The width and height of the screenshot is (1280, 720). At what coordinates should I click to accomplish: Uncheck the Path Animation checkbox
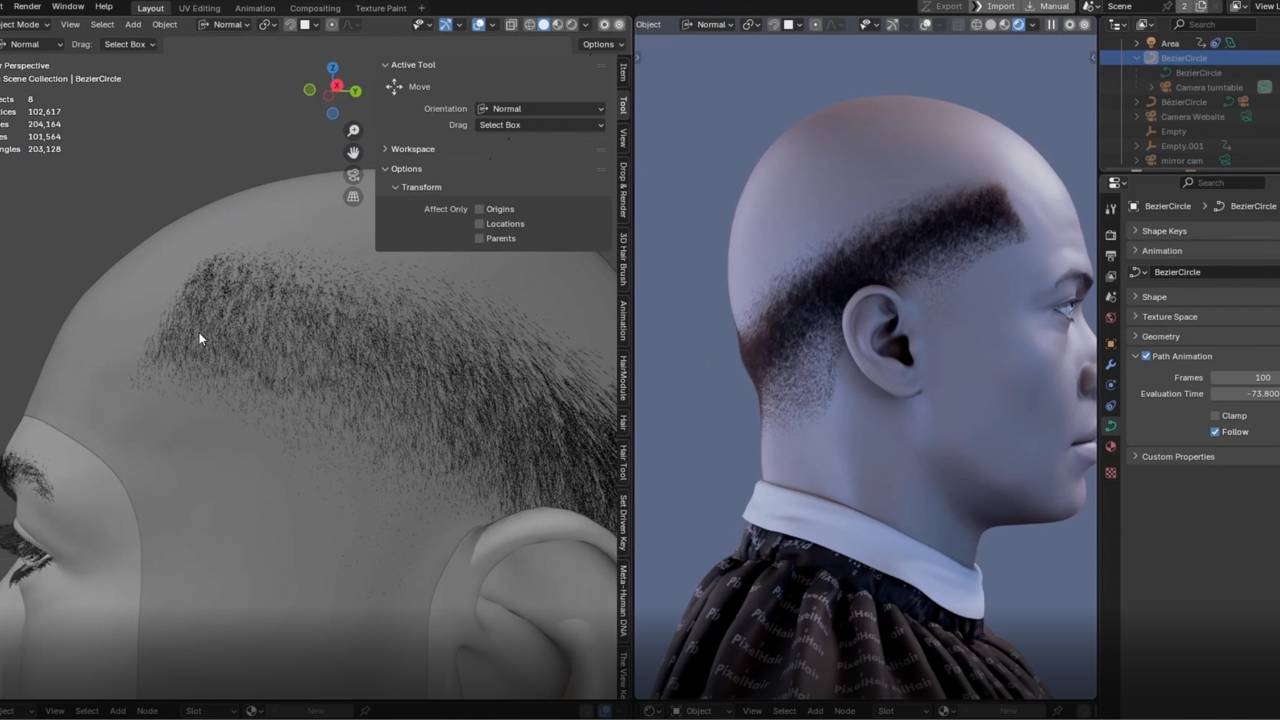1146,356
